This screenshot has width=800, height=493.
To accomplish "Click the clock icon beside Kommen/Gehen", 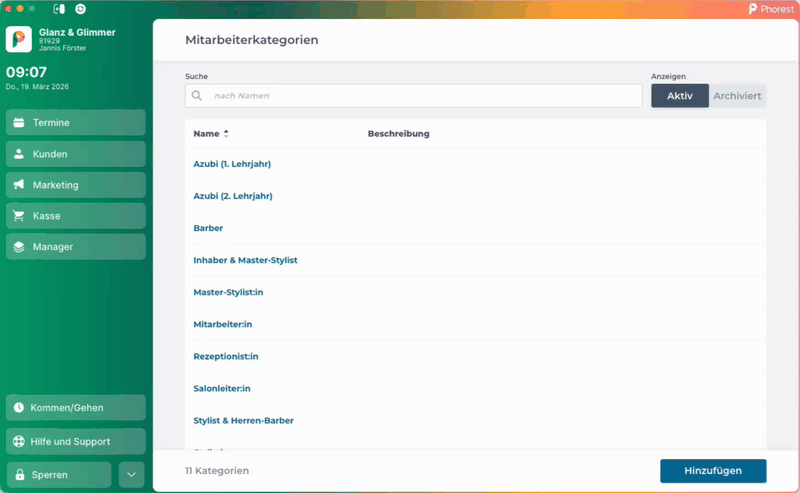I will [x=19, y=408].
